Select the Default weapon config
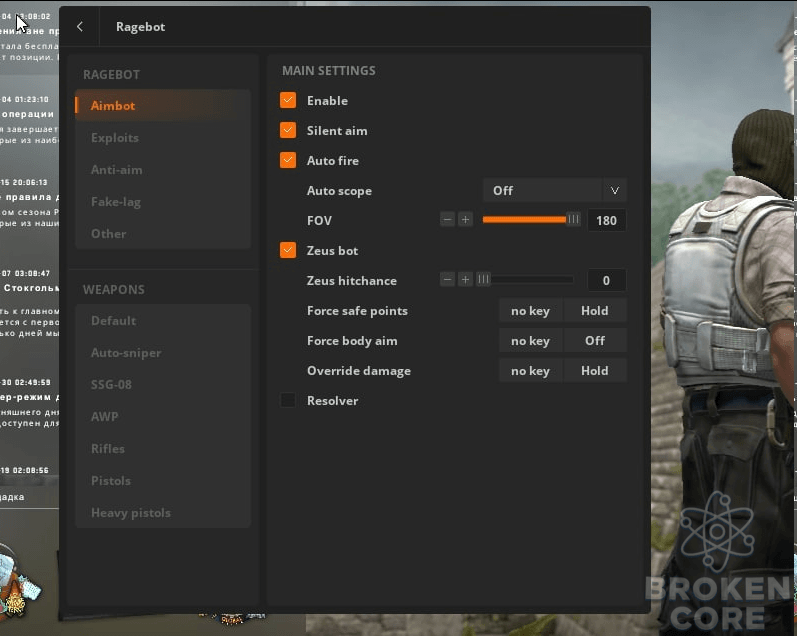Screen dimensions: 797x636 (x=163, y=321)
